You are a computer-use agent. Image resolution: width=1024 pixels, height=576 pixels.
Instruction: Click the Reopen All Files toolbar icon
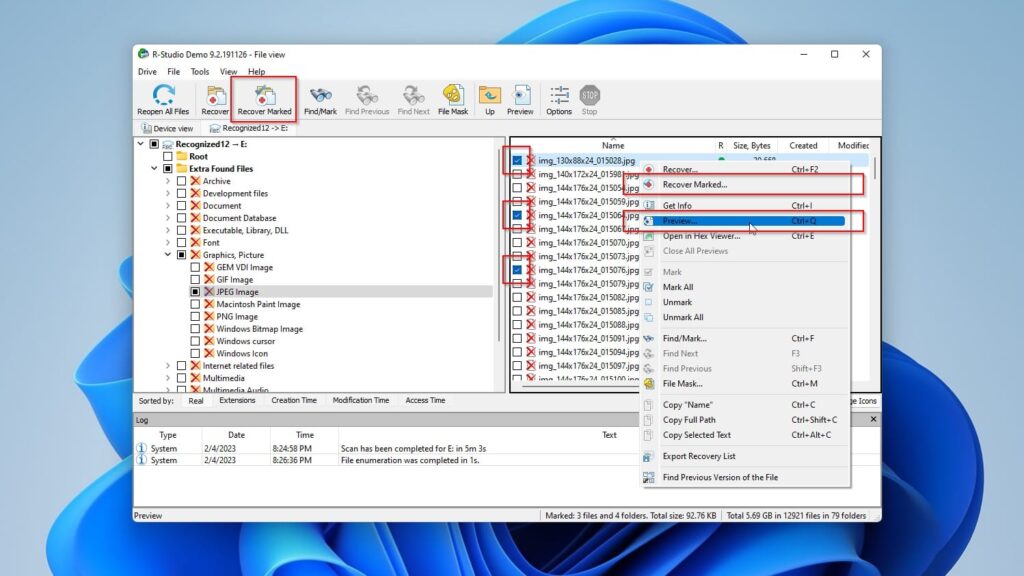point(163,95)
